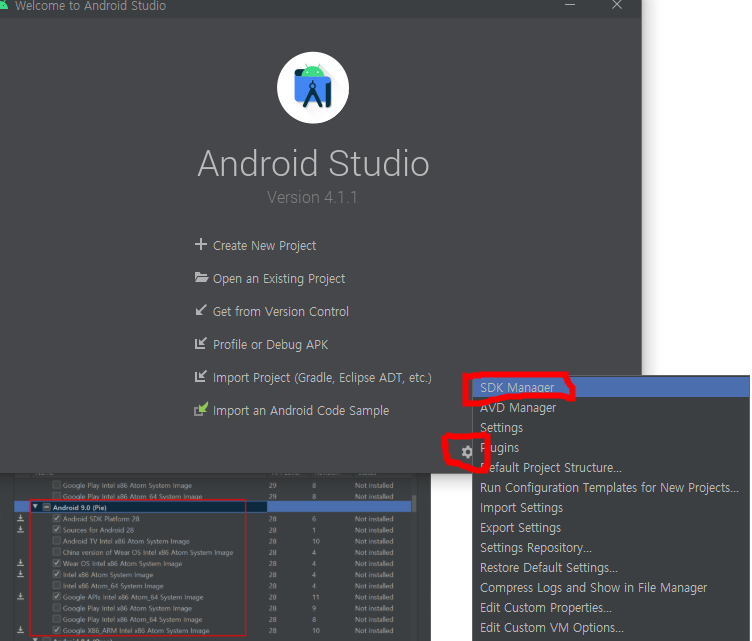Click download icon next to Intel x86 Atom System Image

pos(21,574)
